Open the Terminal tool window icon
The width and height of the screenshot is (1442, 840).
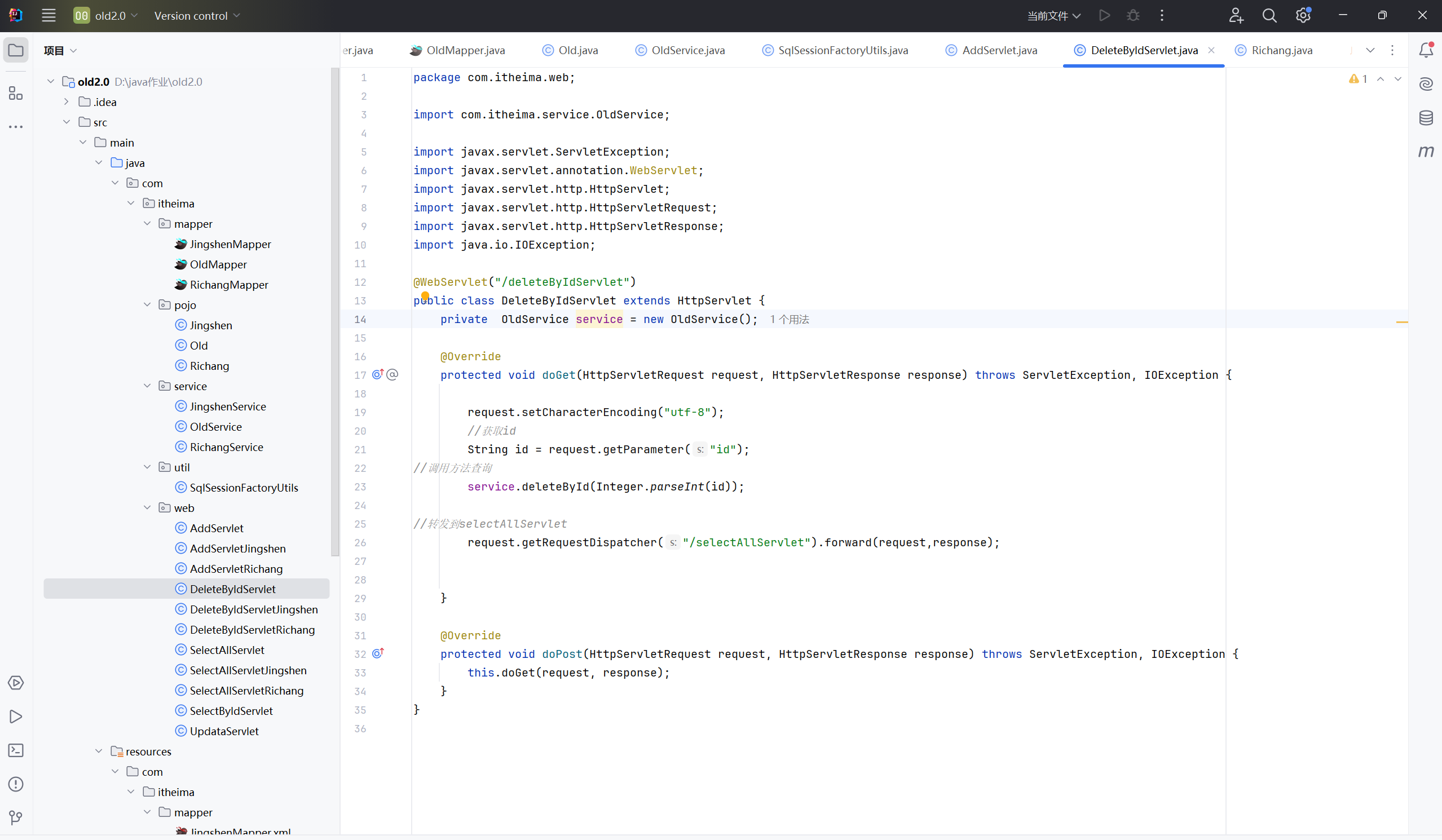tap(16, 750)
